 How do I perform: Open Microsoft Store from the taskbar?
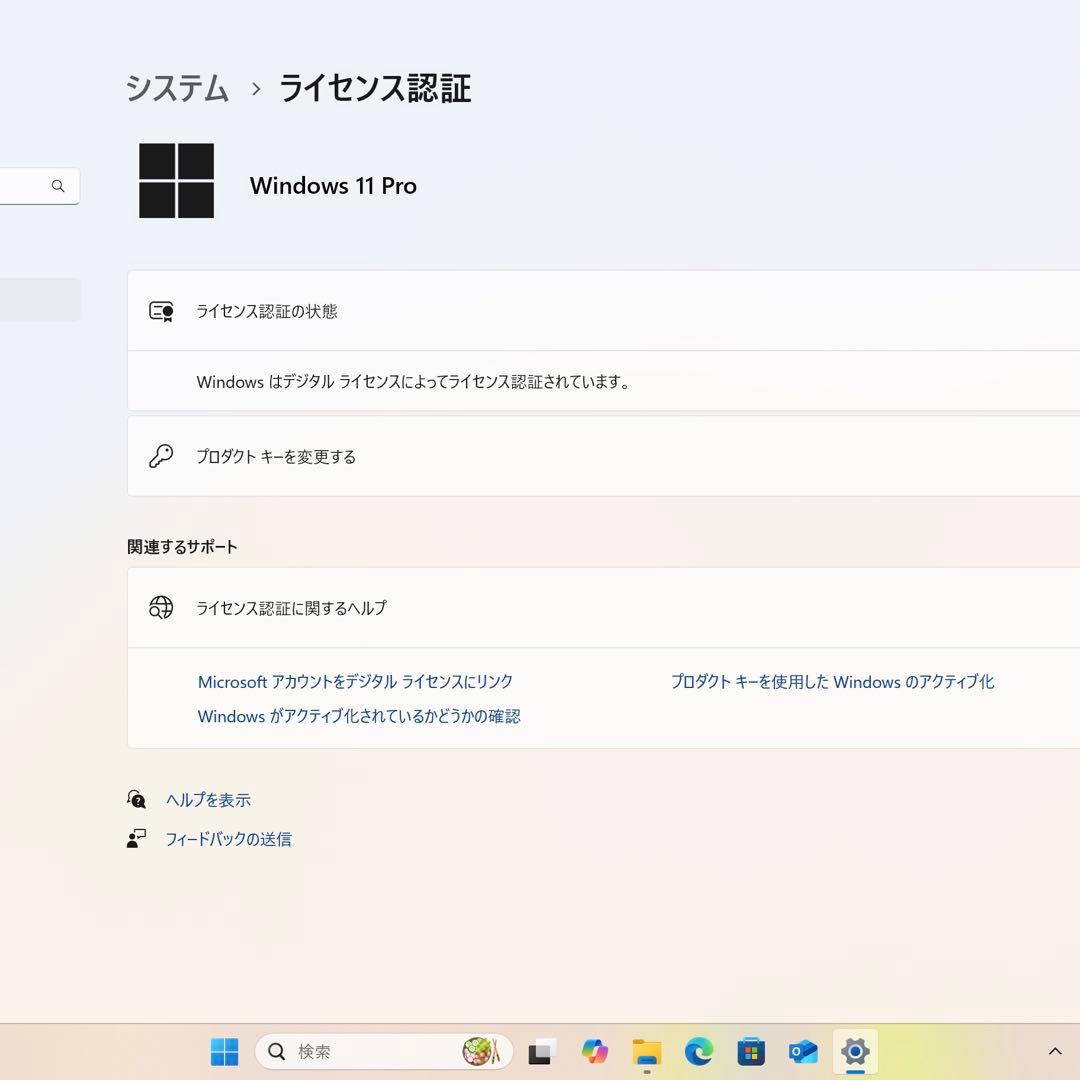[750, 1051]
